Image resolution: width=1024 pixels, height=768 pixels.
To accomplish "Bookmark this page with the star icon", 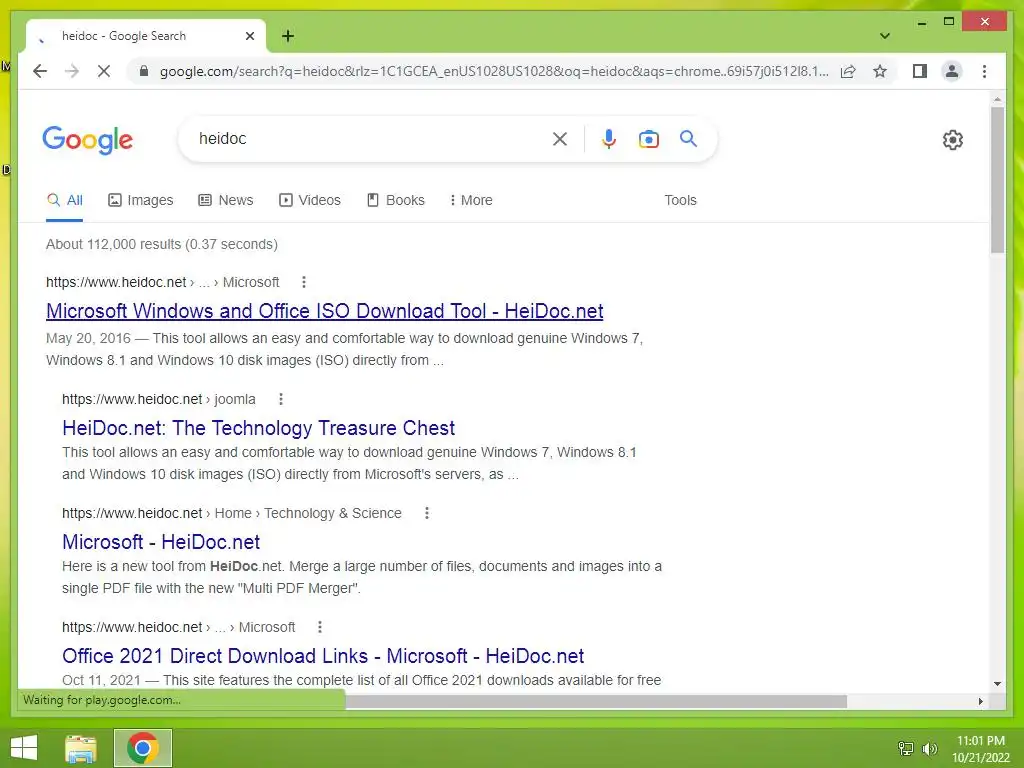I will (880, 71).
